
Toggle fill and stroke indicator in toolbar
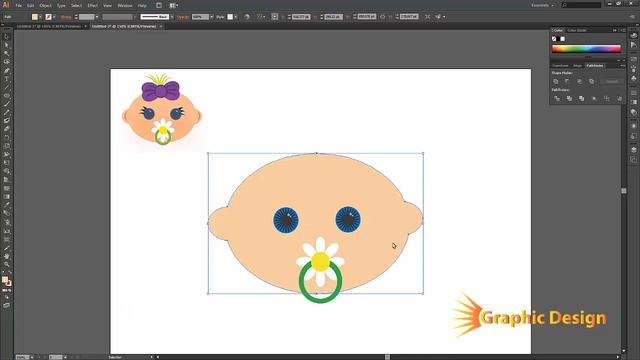7,281
